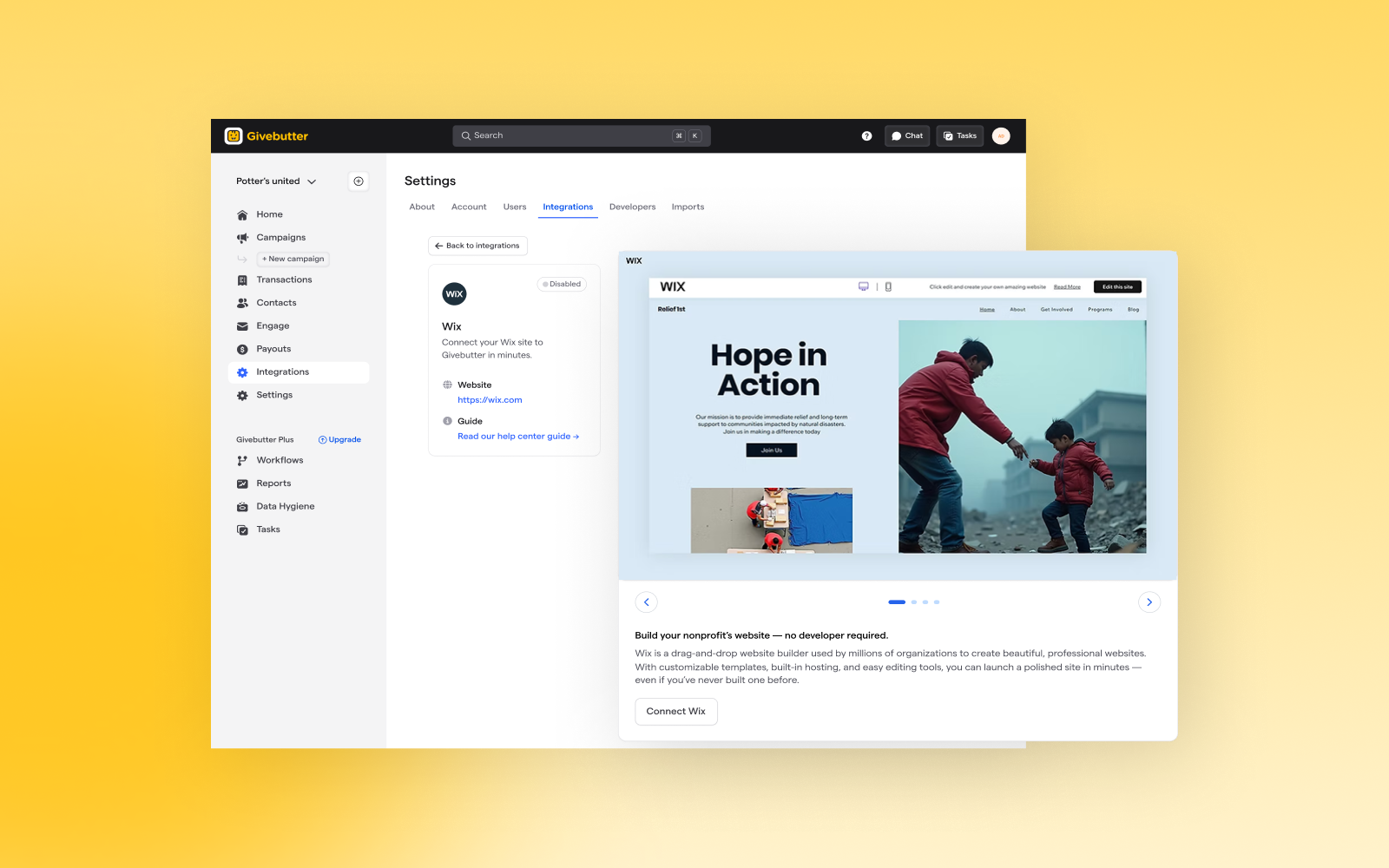Click the mobile view icon in Wix preview
This screenshot has width=1389, height=868.
[x=888, y=286]
